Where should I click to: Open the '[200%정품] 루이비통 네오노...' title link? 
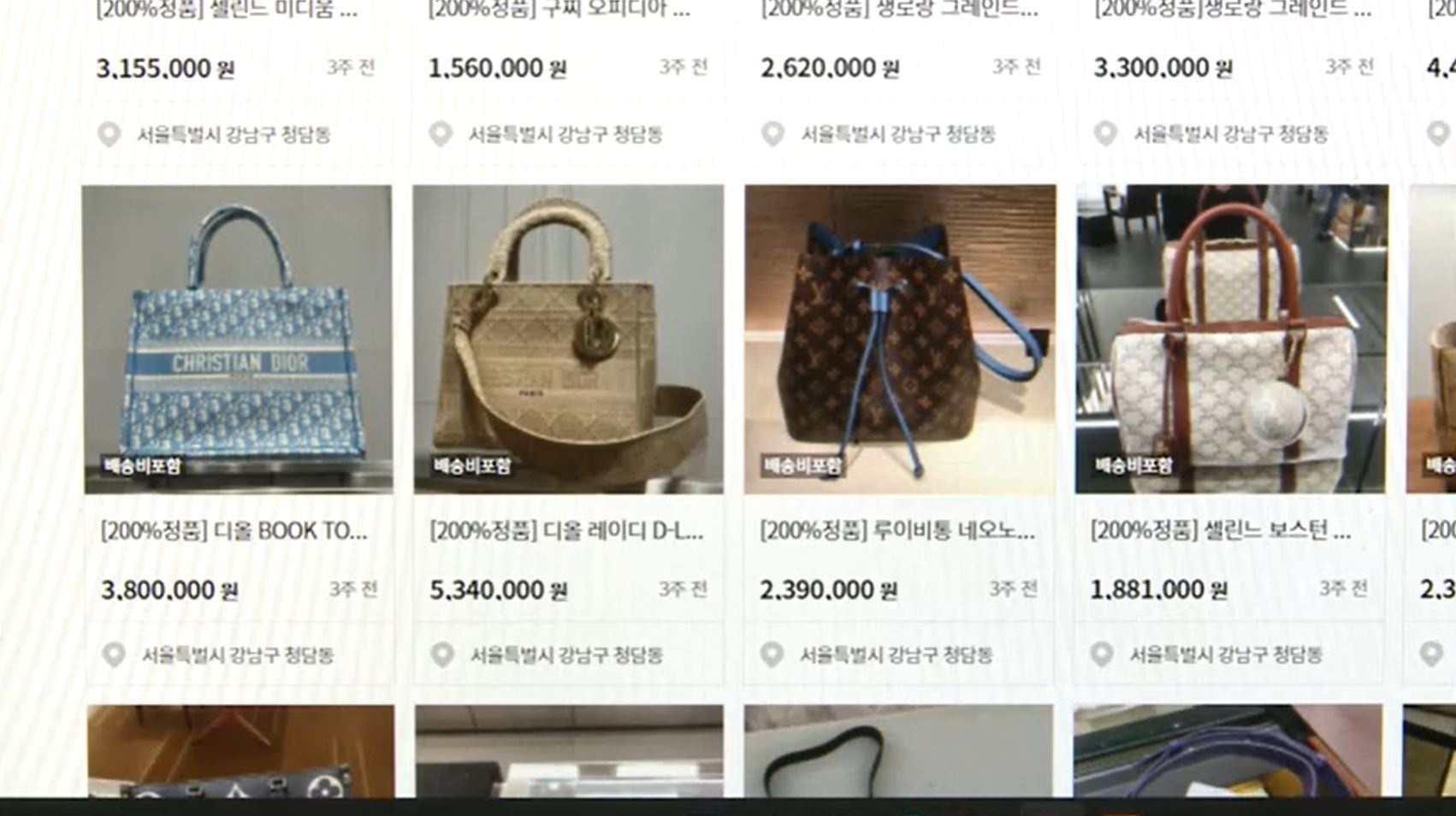click(897, 531)
